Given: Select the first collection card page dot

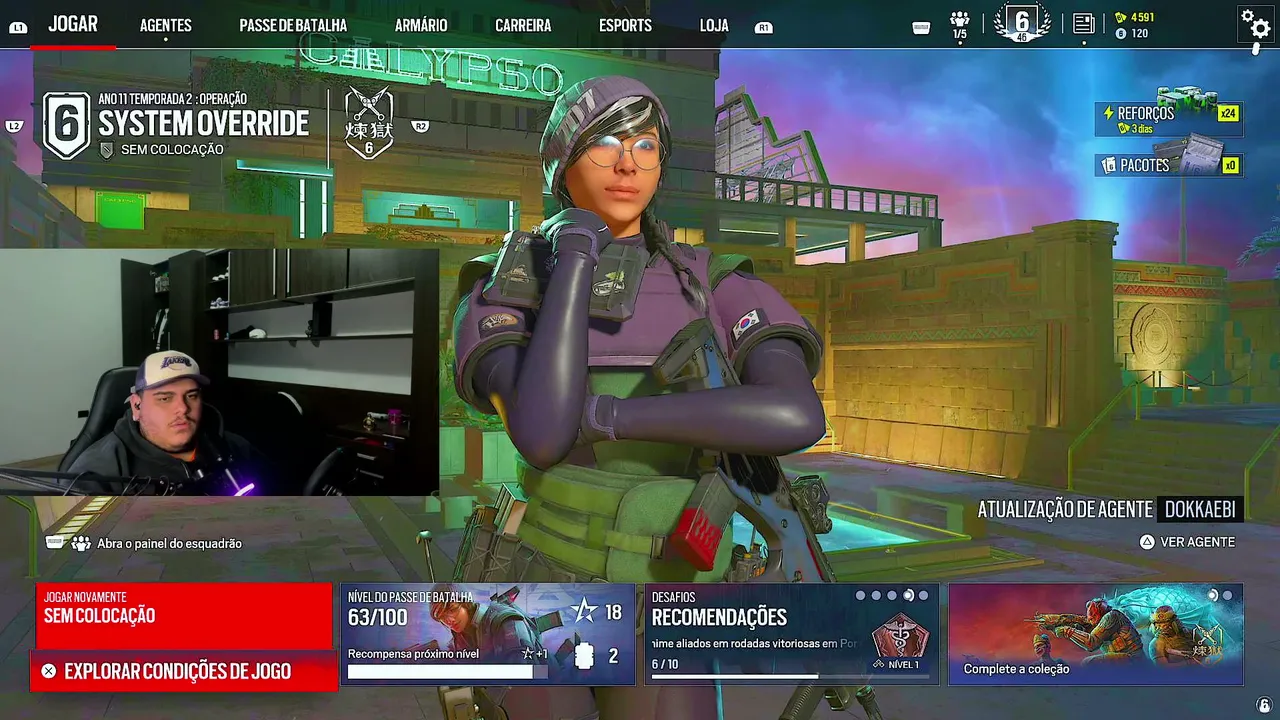Looking at the screenshot, I should coord(1212,596).
